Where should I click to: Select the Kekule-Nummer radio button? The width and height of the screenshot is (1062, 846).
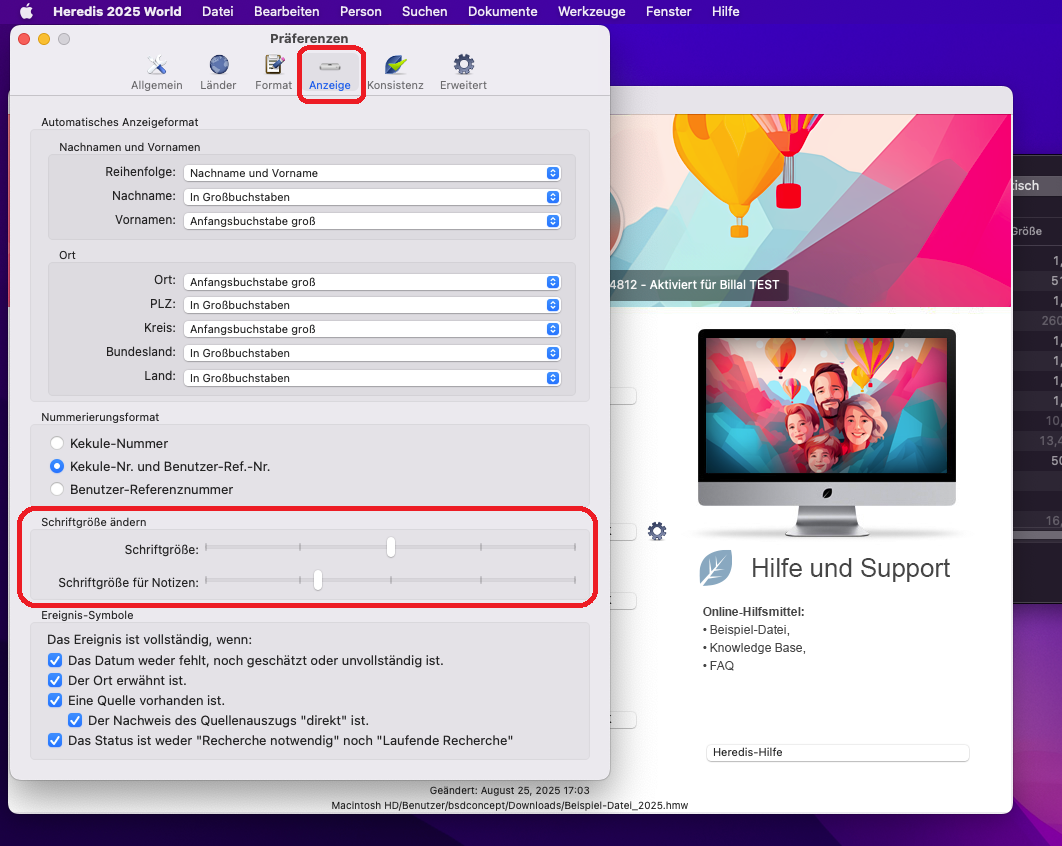click(57, 443)
